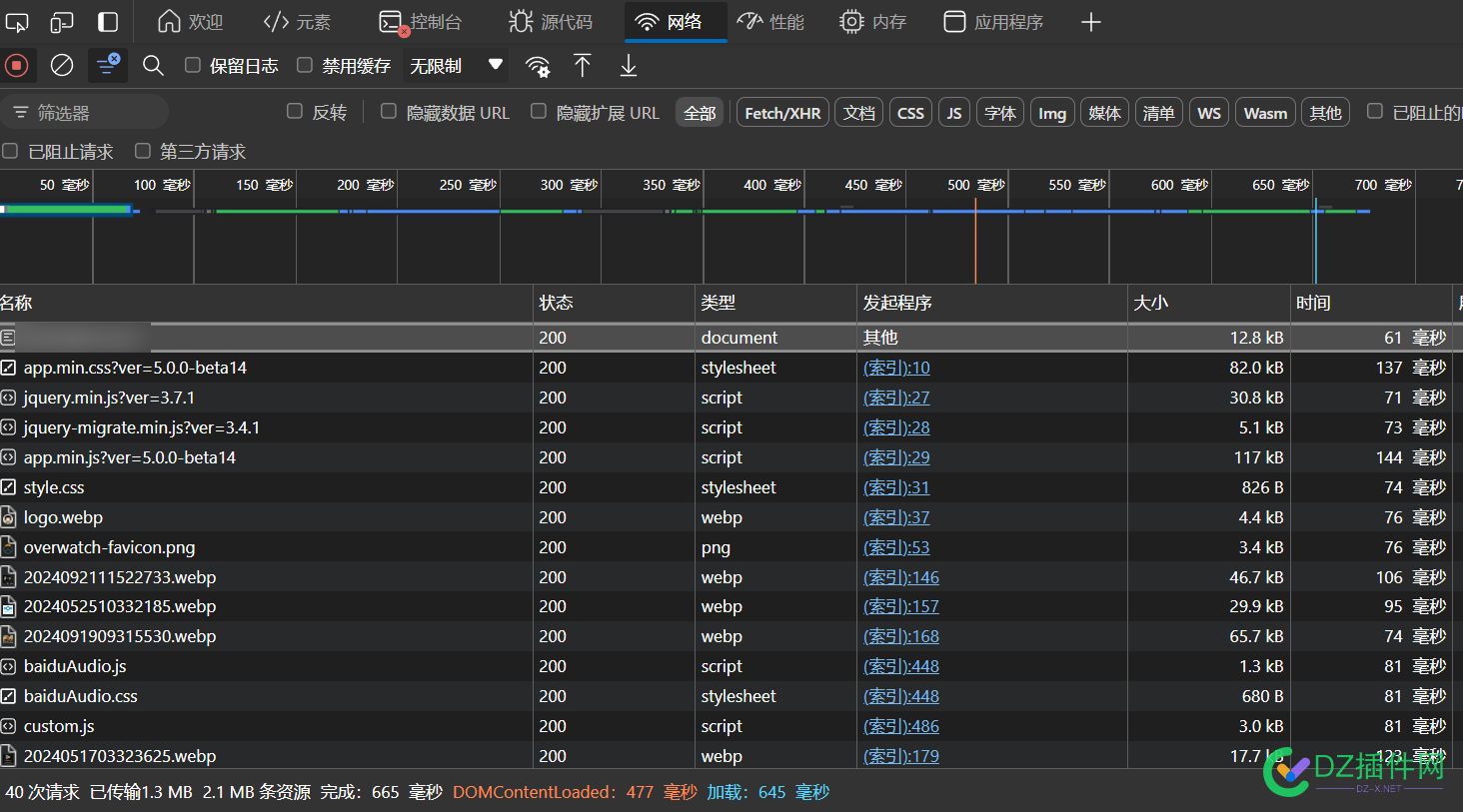Image resolution: width=1463 pixels, height=812 pixels.
Task: Toggle the device emulation icon
Action: [x=62, y=22]
